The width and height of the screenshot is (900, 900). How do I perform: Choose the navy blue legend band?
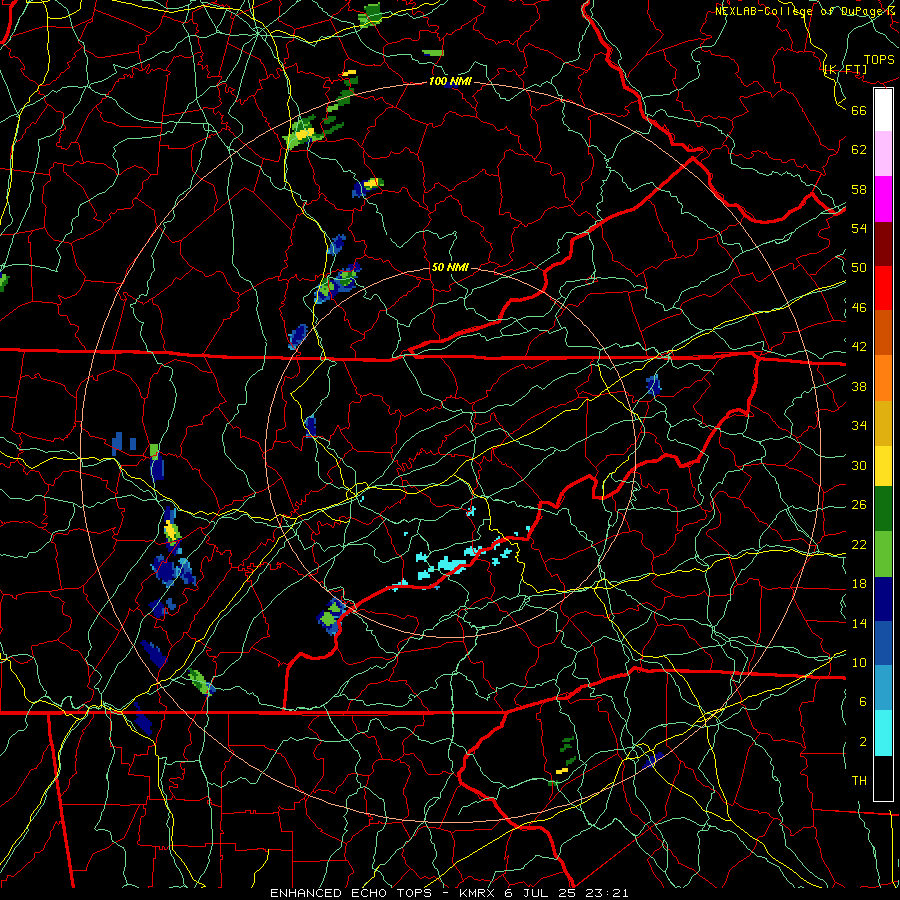(x=883, y=599)
